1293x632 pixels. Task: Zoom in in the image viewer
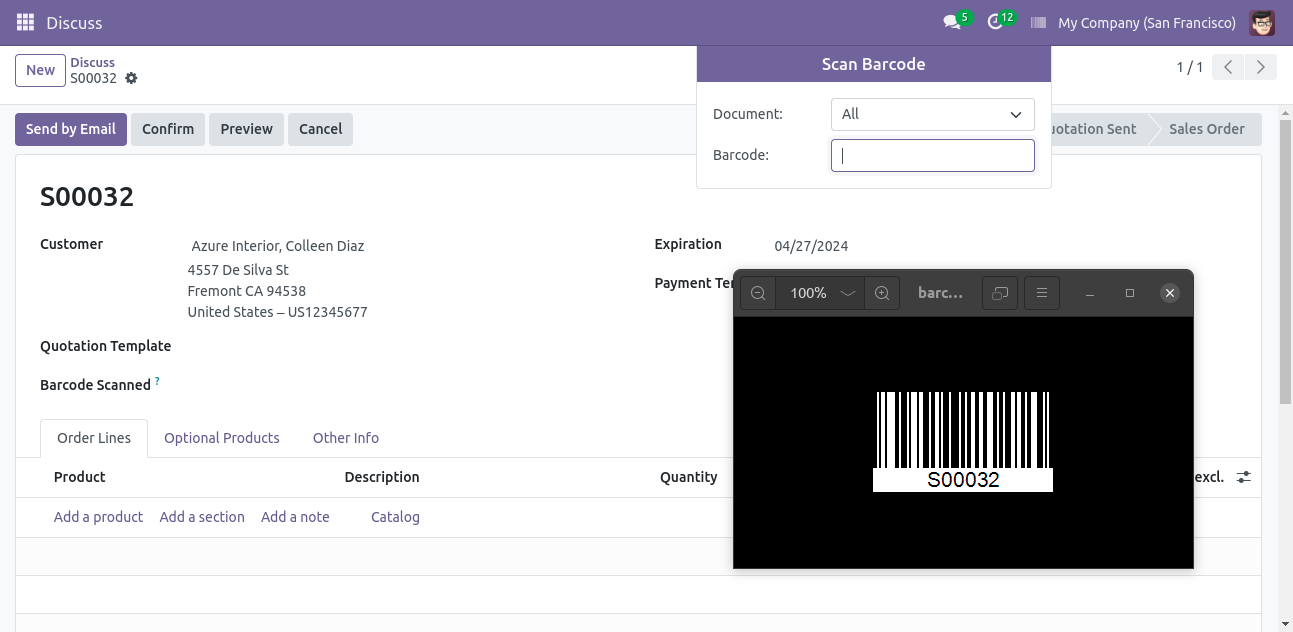point(882,293)
